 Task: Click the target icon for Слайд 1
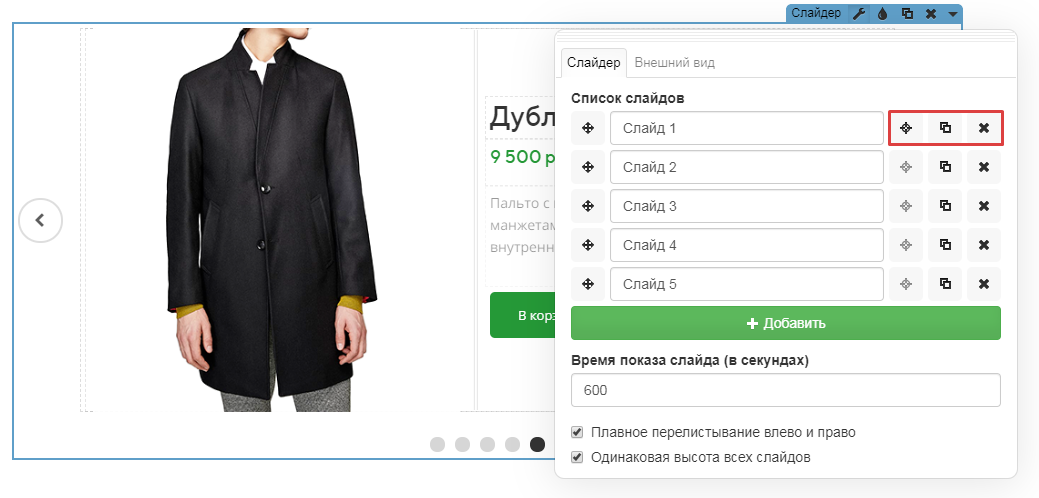[x=905, y=128]
